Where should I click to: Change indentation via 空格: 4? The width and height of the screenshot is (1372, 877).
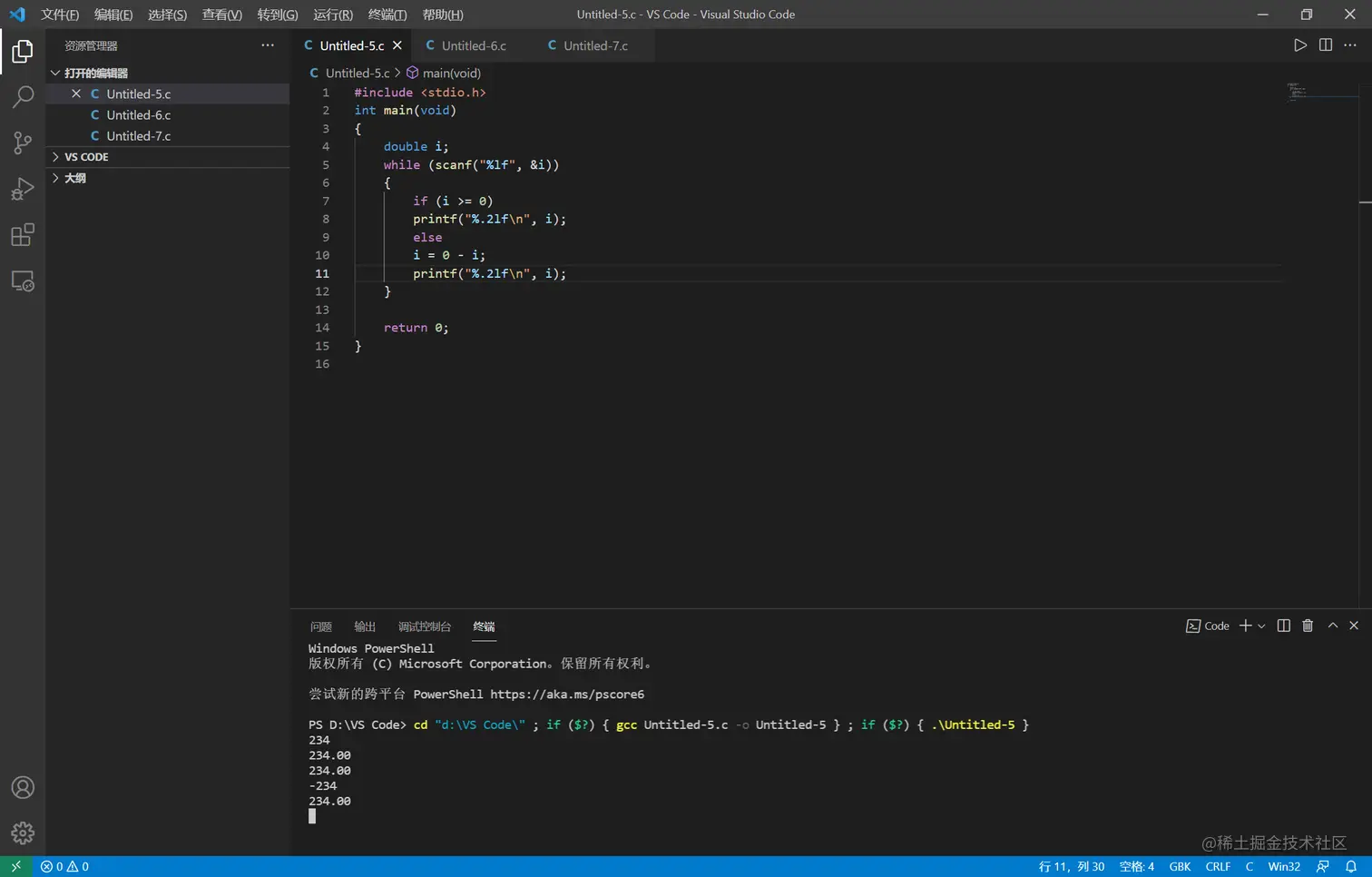point(1137,866)
